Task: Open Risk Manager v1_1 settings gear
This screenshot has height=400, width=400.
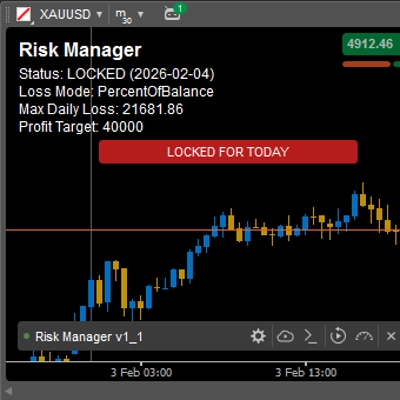Action: [x=258, y=336]
